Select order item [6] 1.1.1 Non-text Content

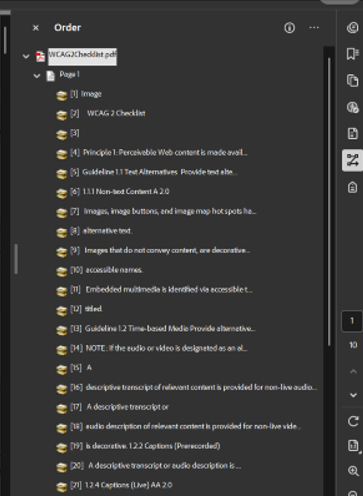(120, 192)
